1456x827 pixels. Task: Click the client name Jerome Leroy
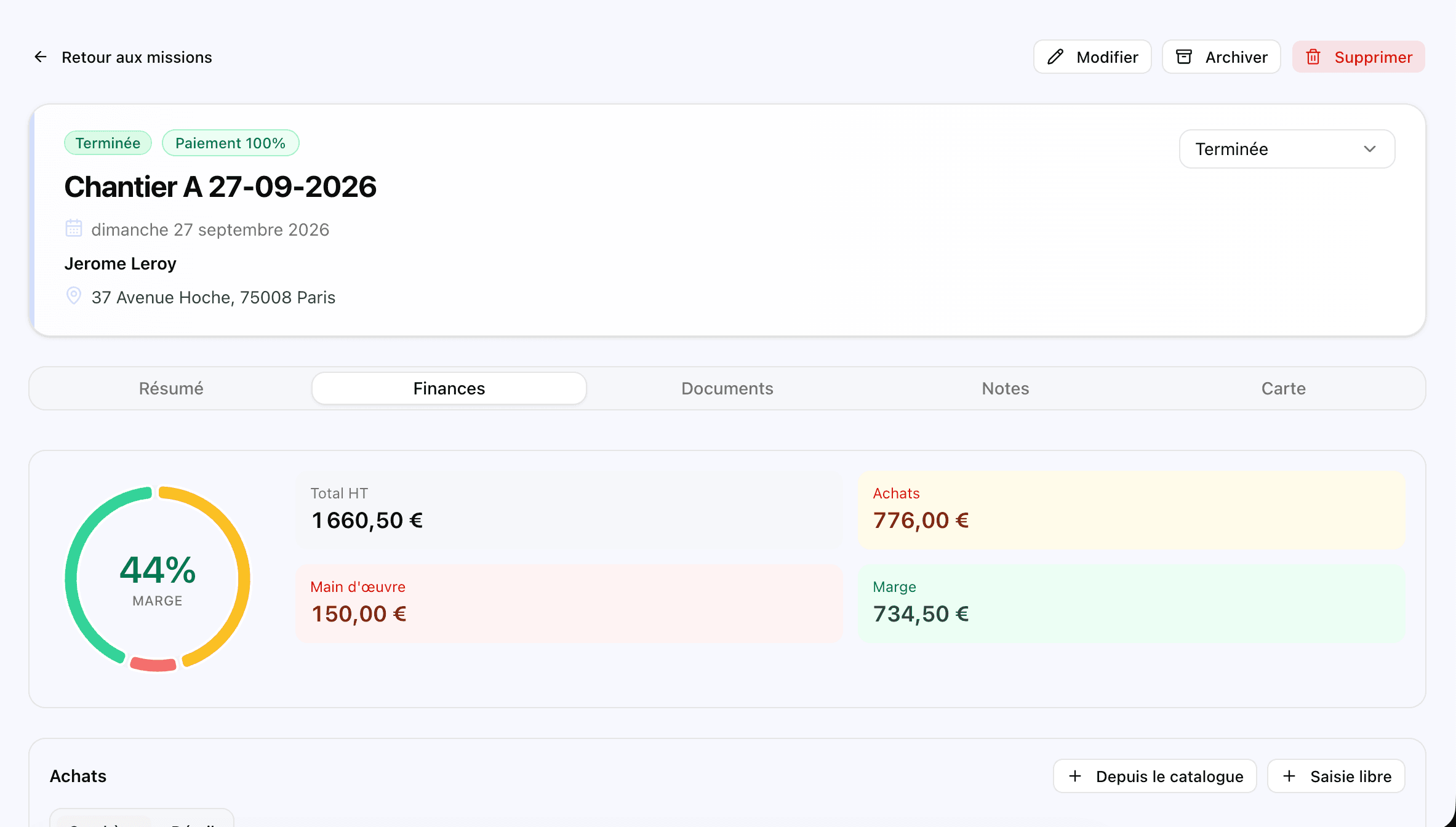[121, 263]
